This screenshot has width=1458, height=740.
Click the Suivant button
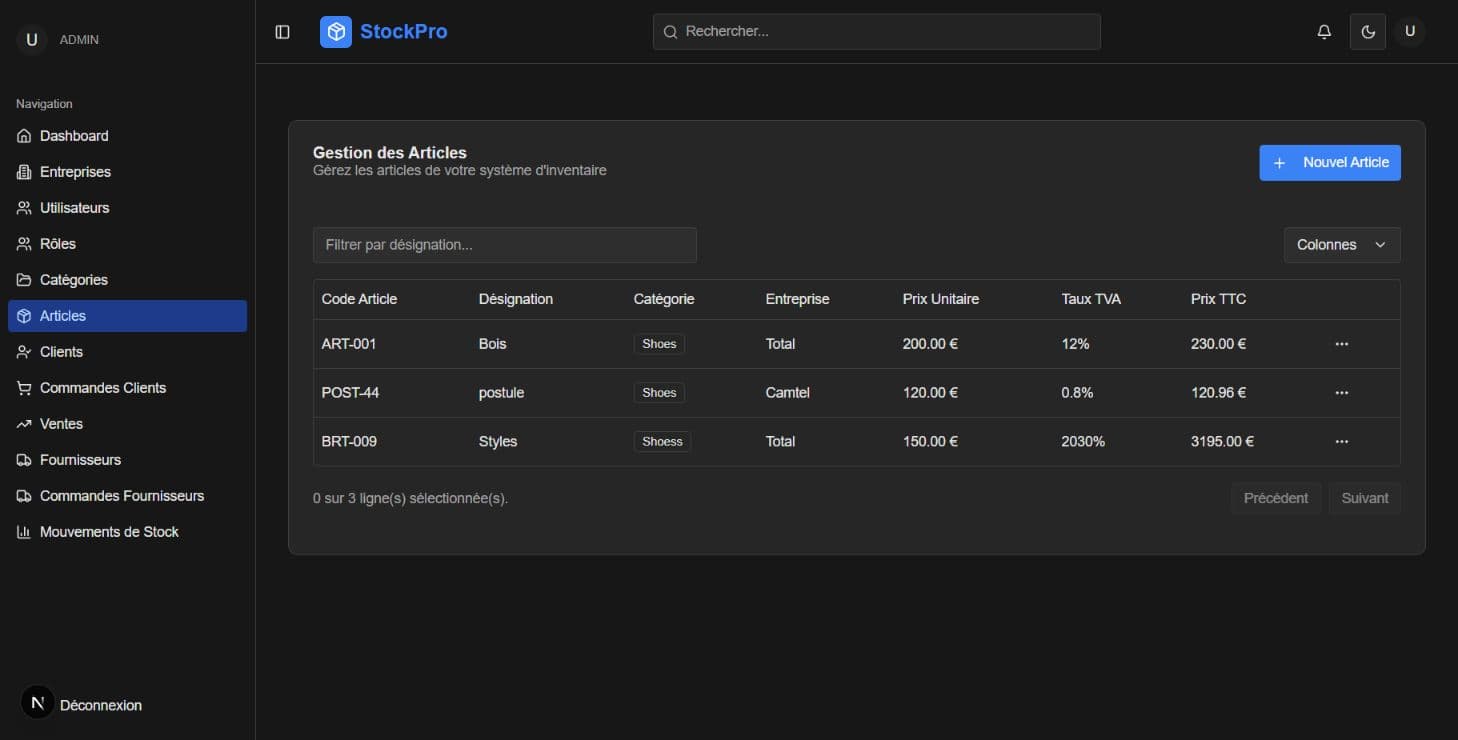tap(1365, 498)
